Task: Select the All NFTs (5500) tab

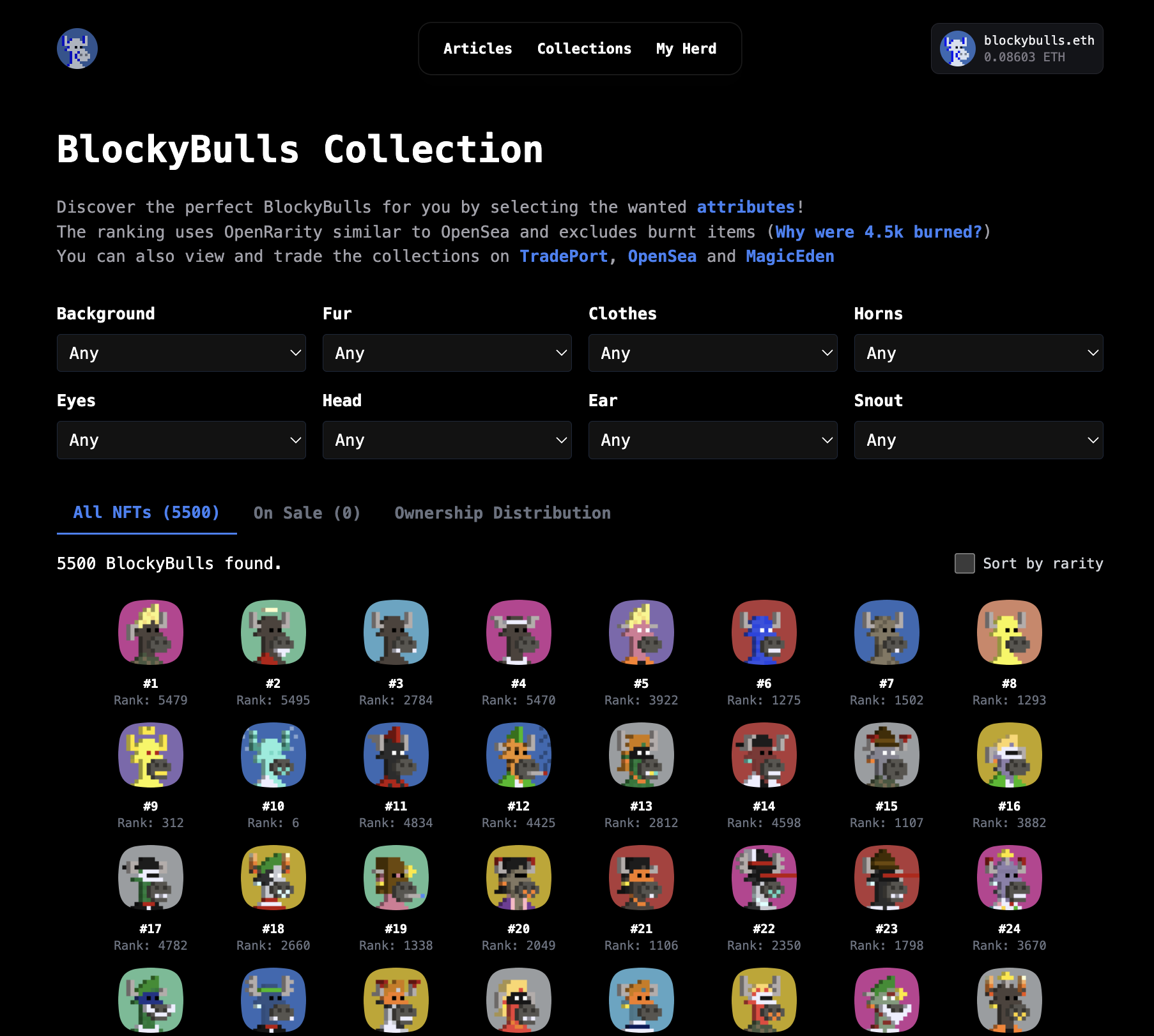Action: 146,512
